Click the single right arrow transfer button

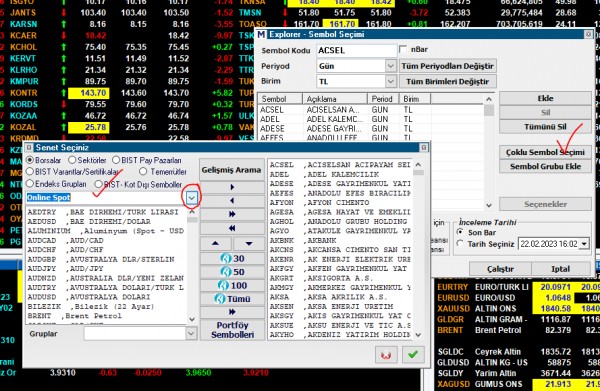[232, 187]
